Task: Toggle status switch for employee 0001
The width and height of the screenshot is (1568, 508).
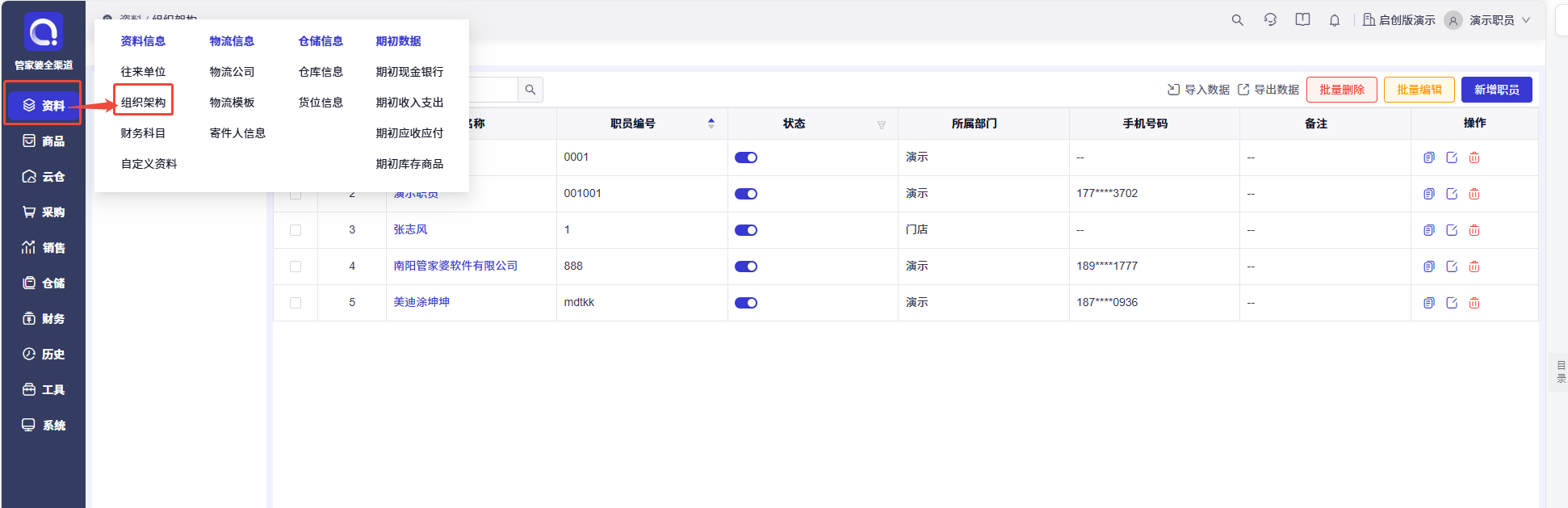Action: (x=746, y=157)
